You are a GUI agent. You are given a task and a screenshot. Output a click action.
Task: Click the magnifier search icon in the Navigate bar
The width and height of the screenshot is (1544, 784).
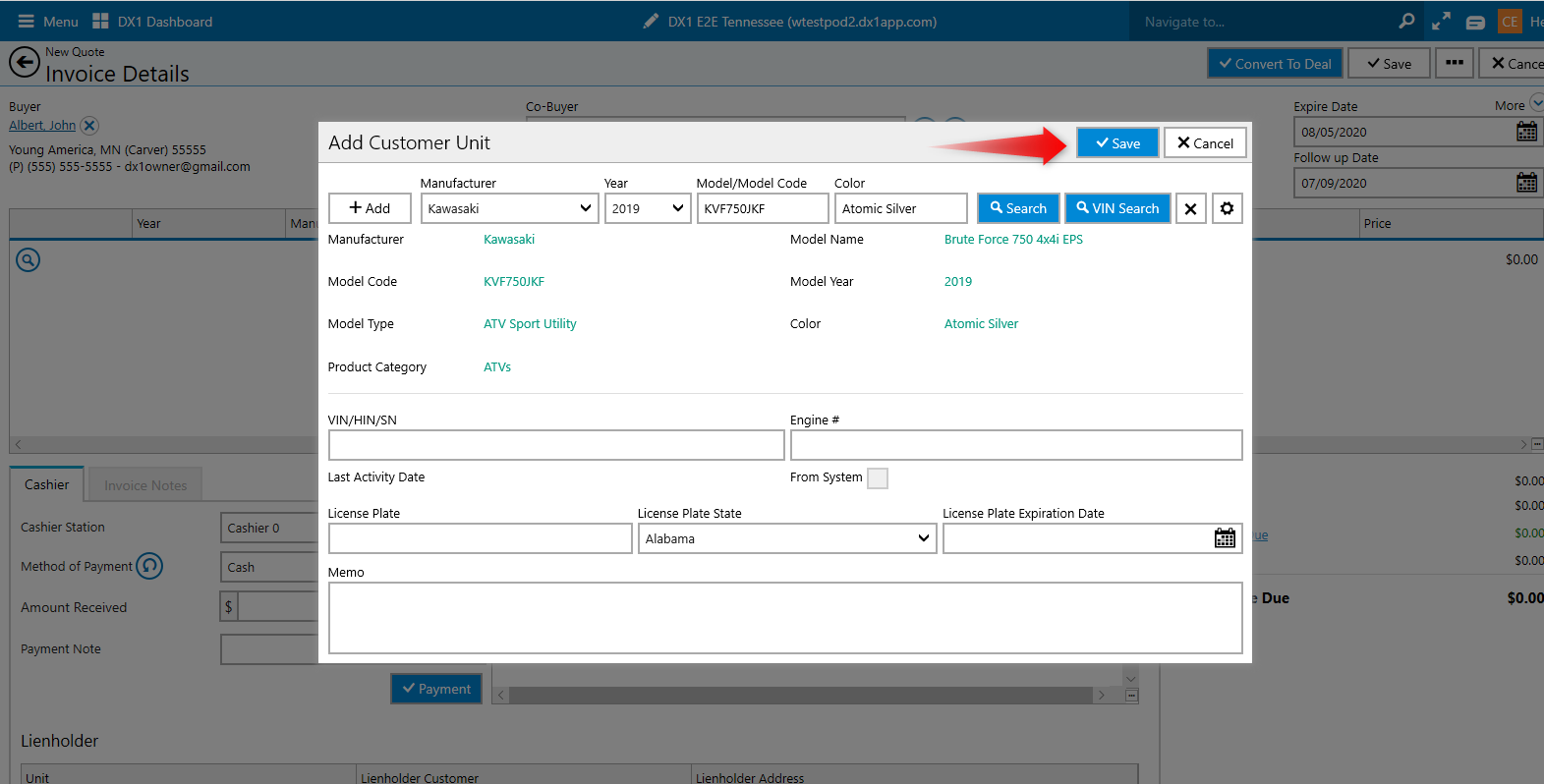pyautogui.click(x=1406, y=21)
